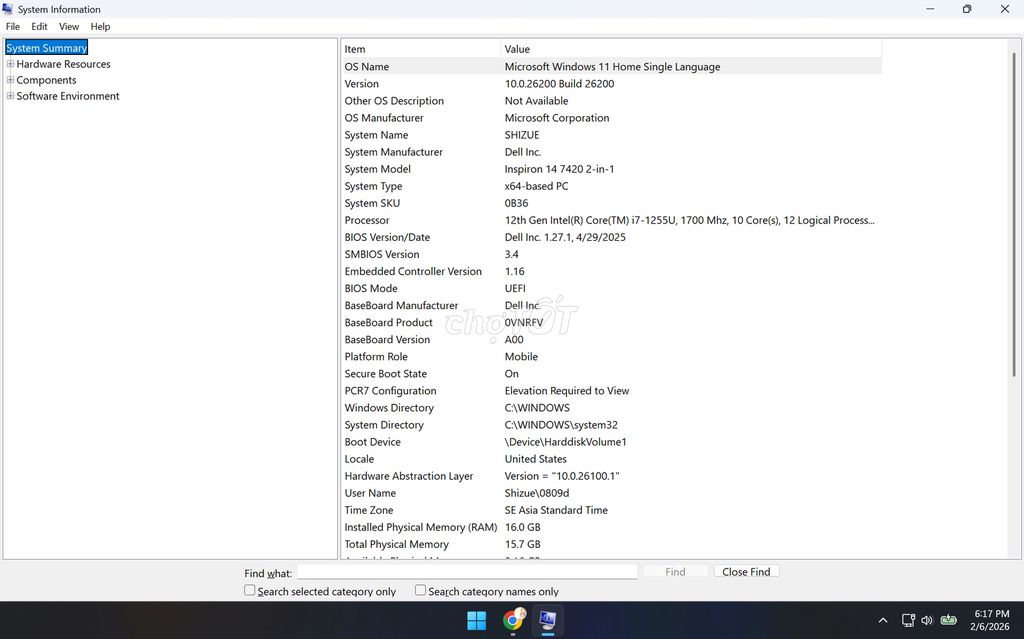The width and height of the screenshot is (1024, 639).
Task: Click the Windows Start button
Action: 477,621
